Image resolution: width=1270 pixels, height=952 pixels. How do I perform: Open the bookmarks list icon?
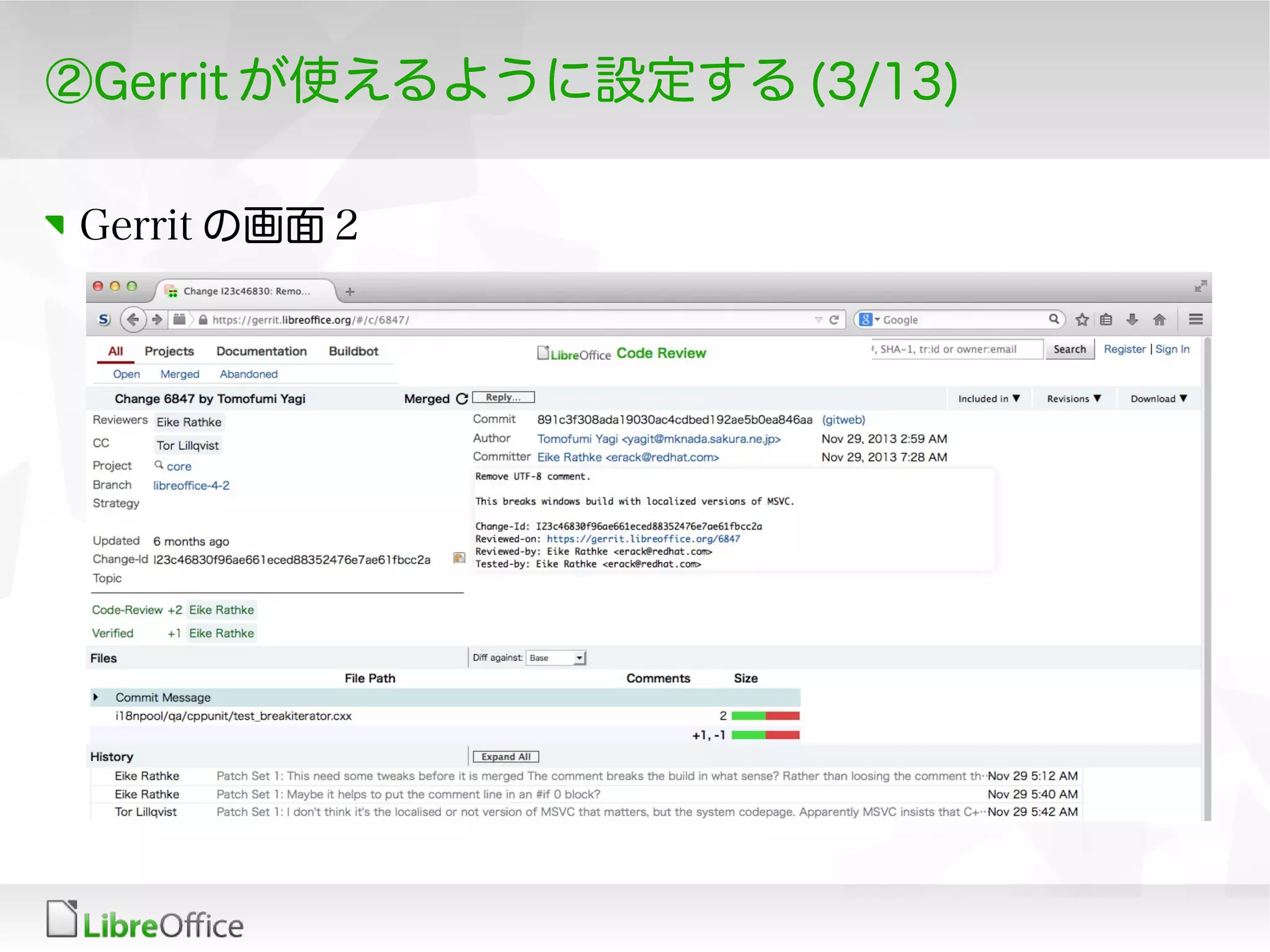1106,319
